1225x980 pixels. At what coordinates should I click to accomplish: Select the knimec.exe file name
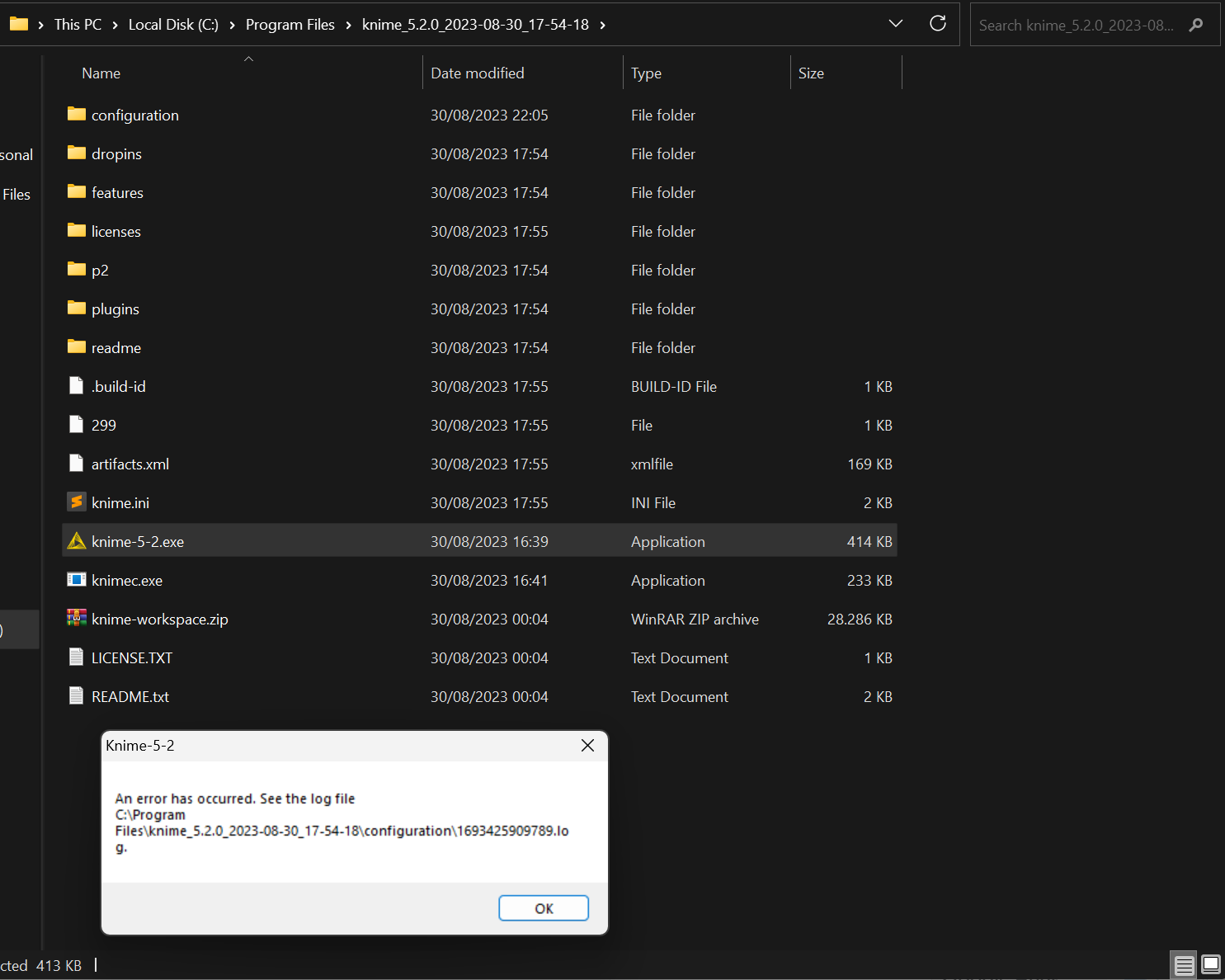[x=127, y=581]
